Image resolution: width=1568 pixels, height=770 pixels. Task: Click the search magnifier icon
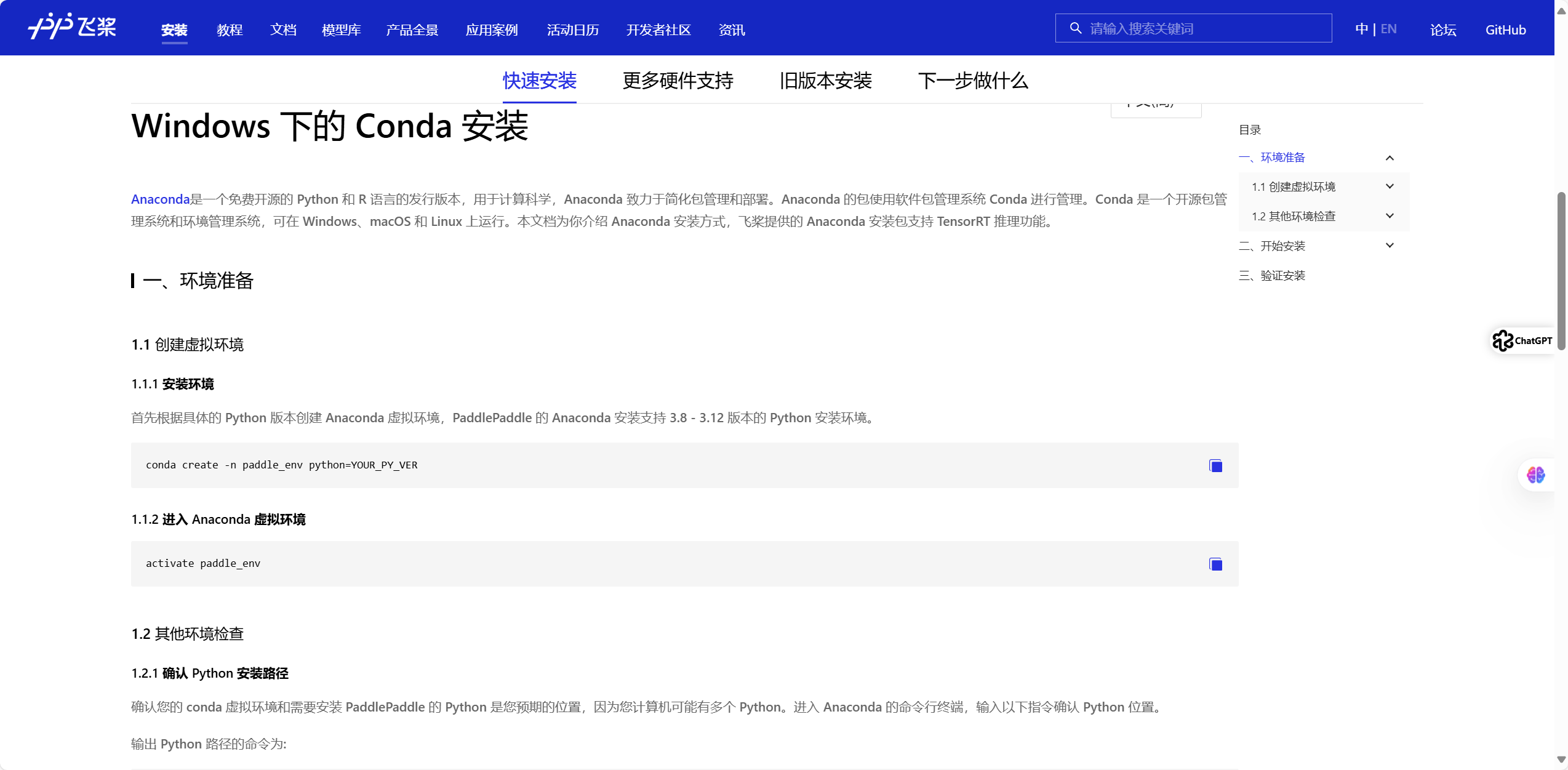1075,28
